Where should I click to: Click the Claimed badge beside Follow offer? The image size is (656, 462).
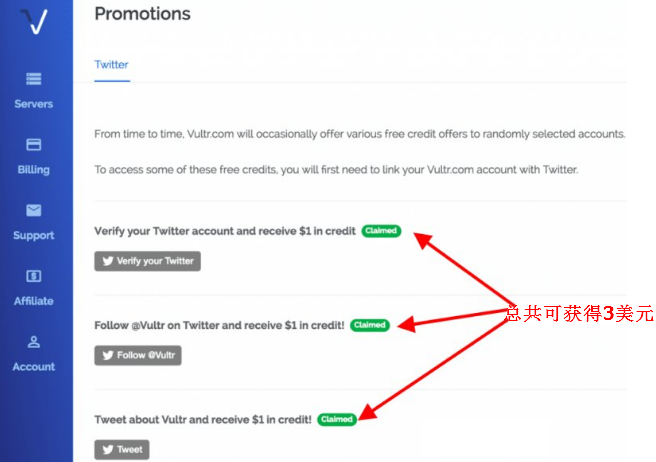pos(369,325)
